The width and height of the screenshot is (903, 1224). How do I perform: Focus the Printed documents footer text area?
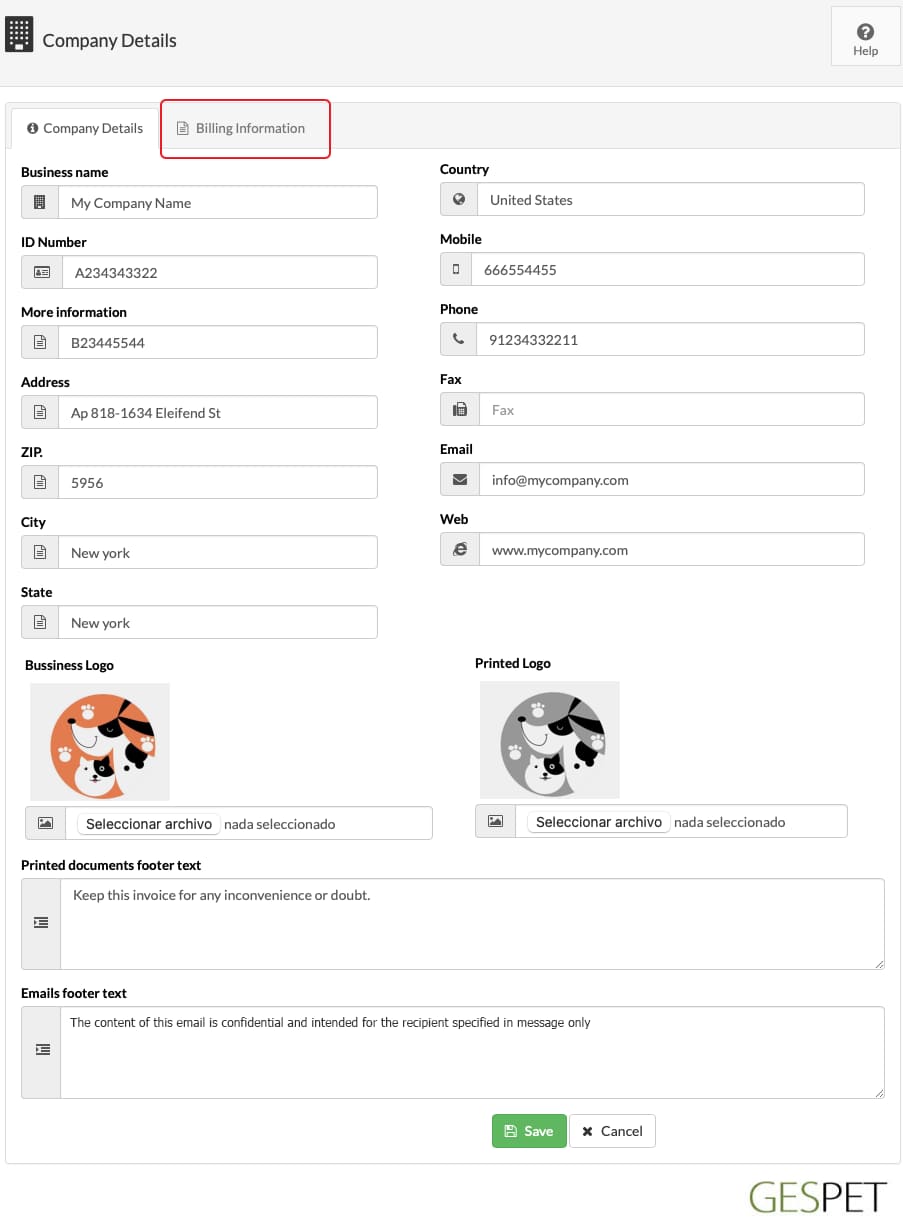coord(472,923)
